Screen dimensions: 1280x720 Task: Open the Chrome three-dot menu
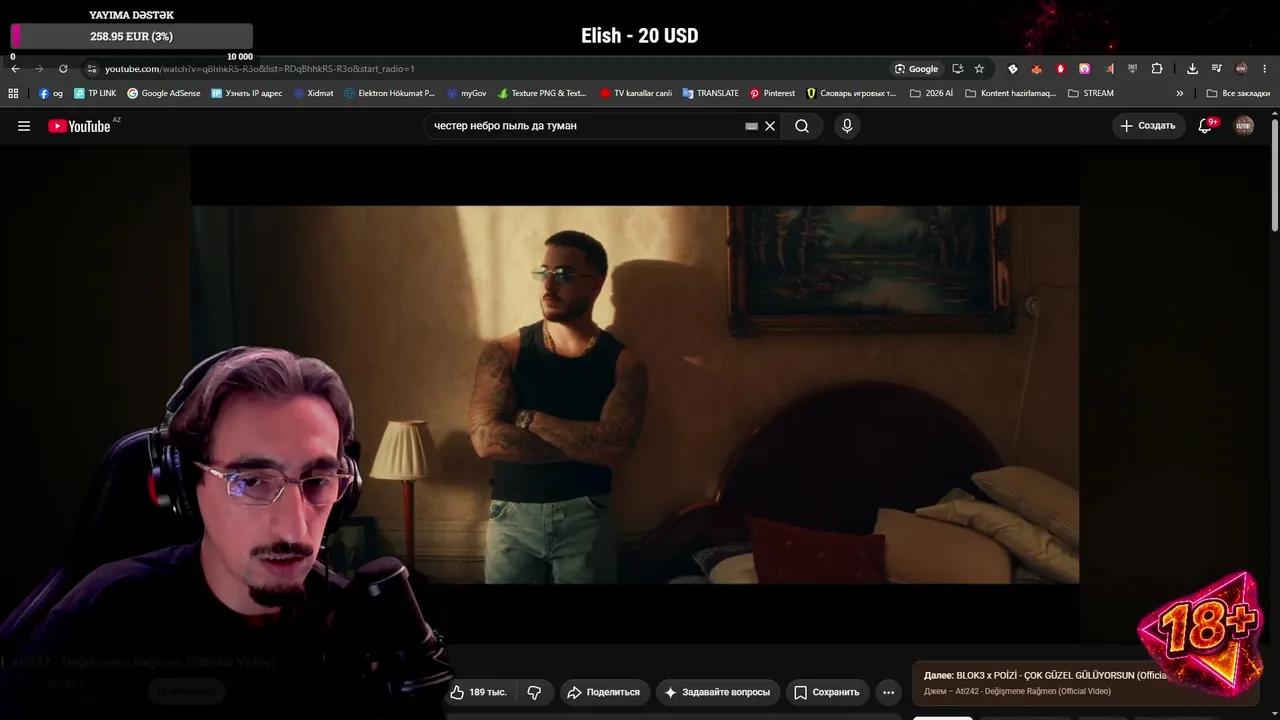pyautogui.click(x=1265, y=69)
